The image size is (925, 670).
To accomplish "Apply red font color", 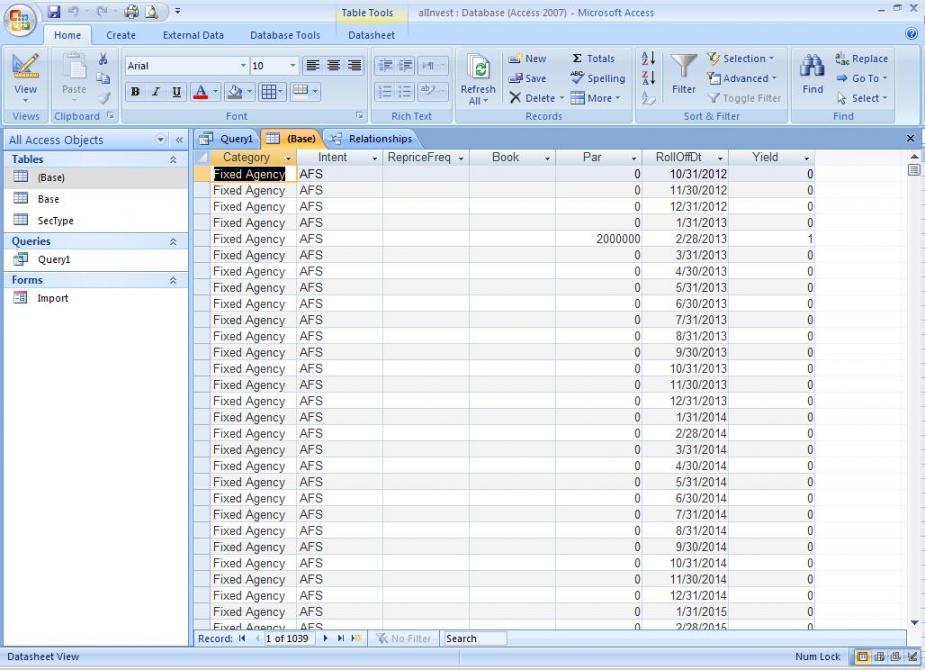I will tap(201, 91).
